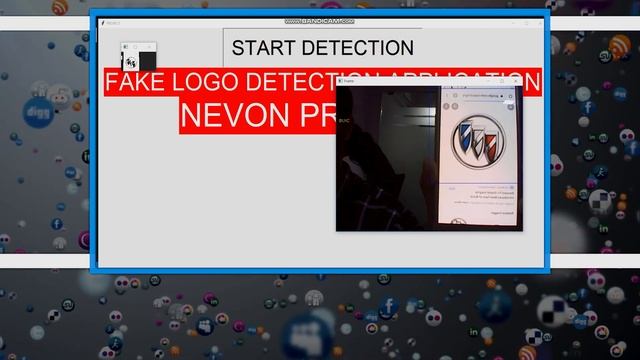Click the feather icon in main window title bar

point(103,23)
